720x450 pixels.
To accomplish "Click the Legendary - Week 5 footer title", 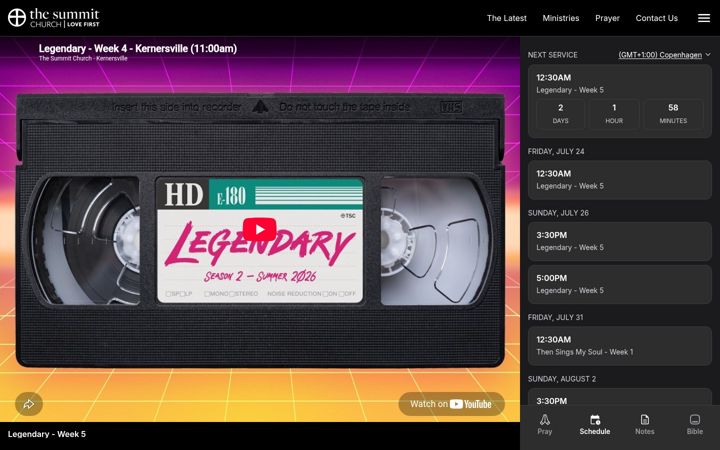I will coord(47,434).
